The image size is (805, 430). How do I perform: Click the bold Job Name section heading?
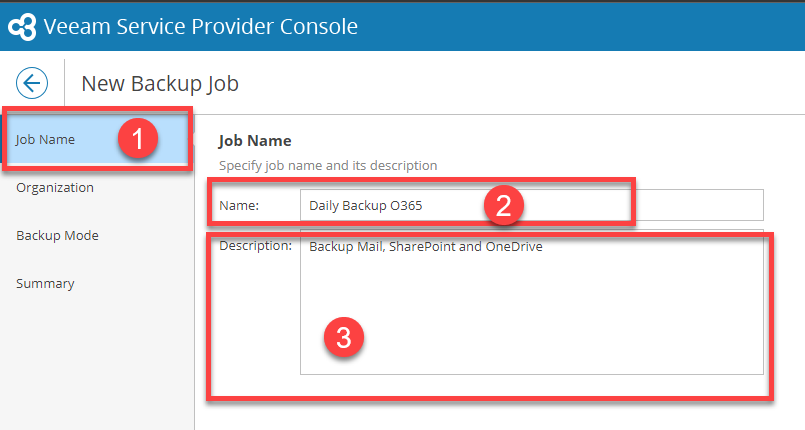click(254, 141)
